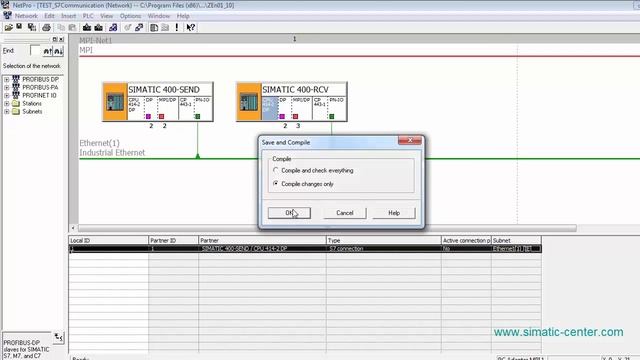The width and height of the screenshot is (640, 360).
Task: Click the exclamation mark toolbar icon
Action: coord(177,27)
